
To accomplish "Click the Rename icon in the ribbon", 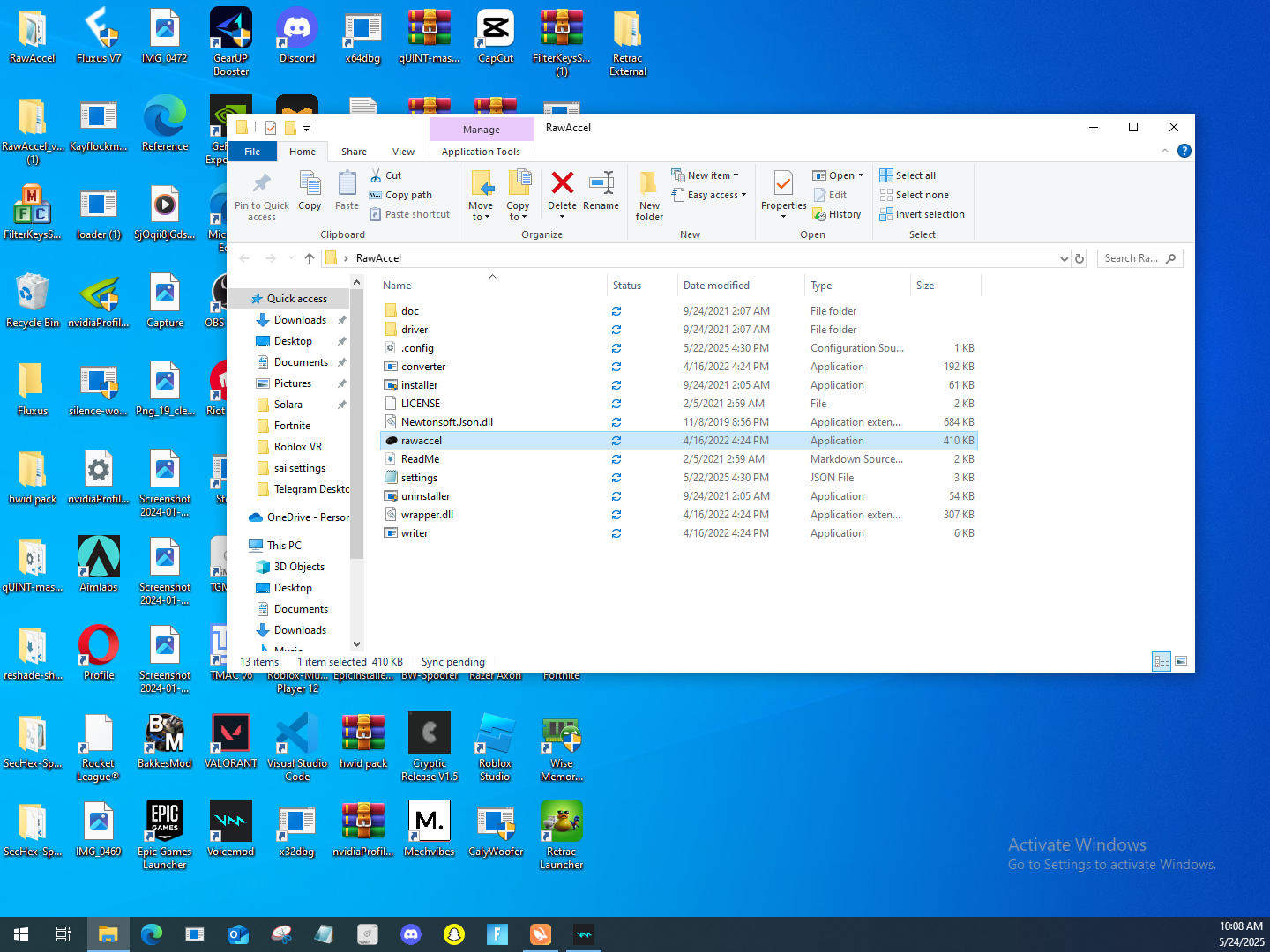I will 601,183.
